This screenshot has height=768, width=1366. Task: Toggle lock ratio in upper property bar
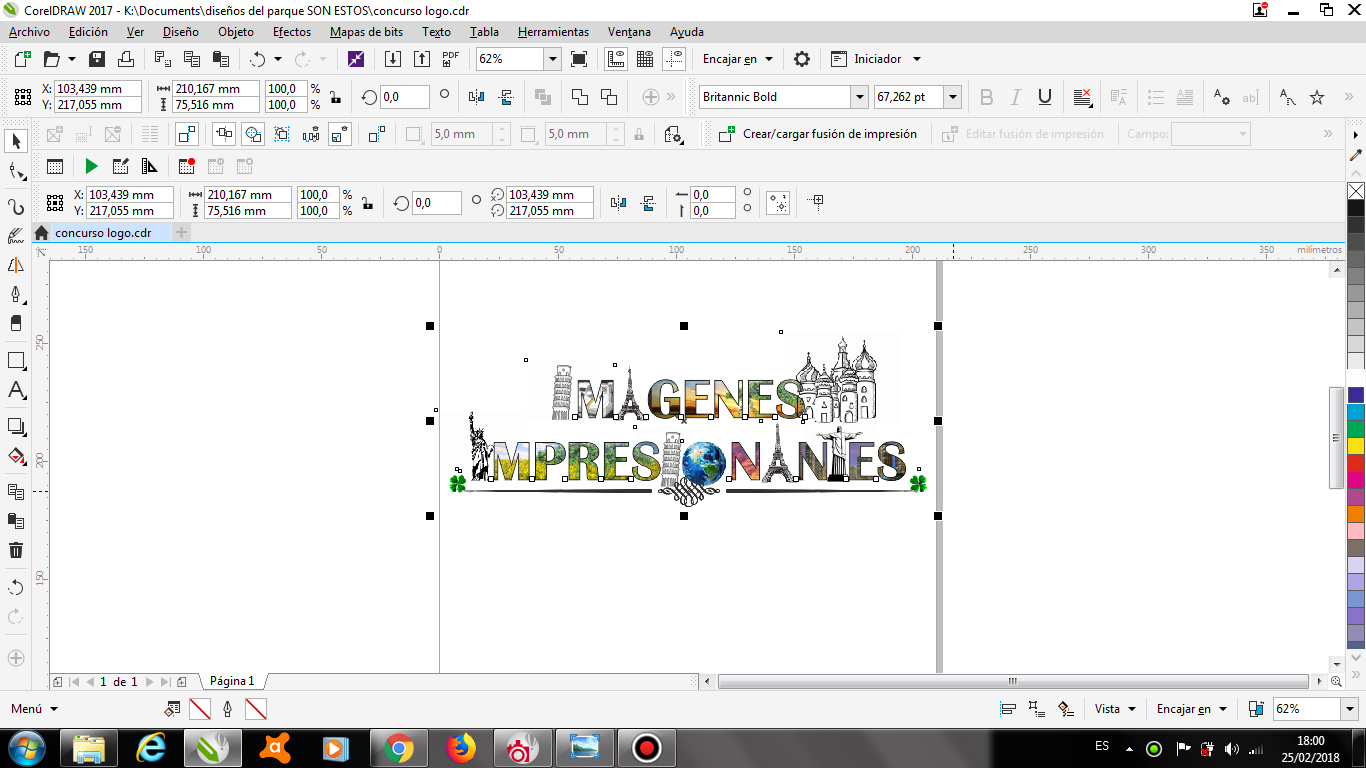pyautogui.click(x=334, y=97)
